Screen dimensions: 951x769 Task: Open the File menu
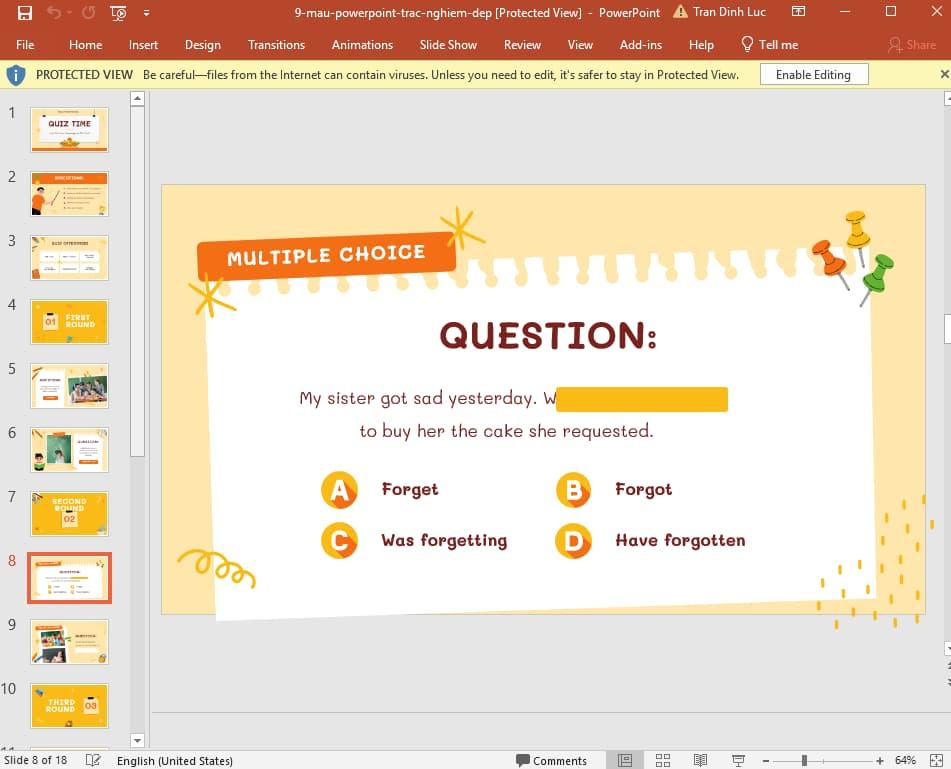point(25,45)
